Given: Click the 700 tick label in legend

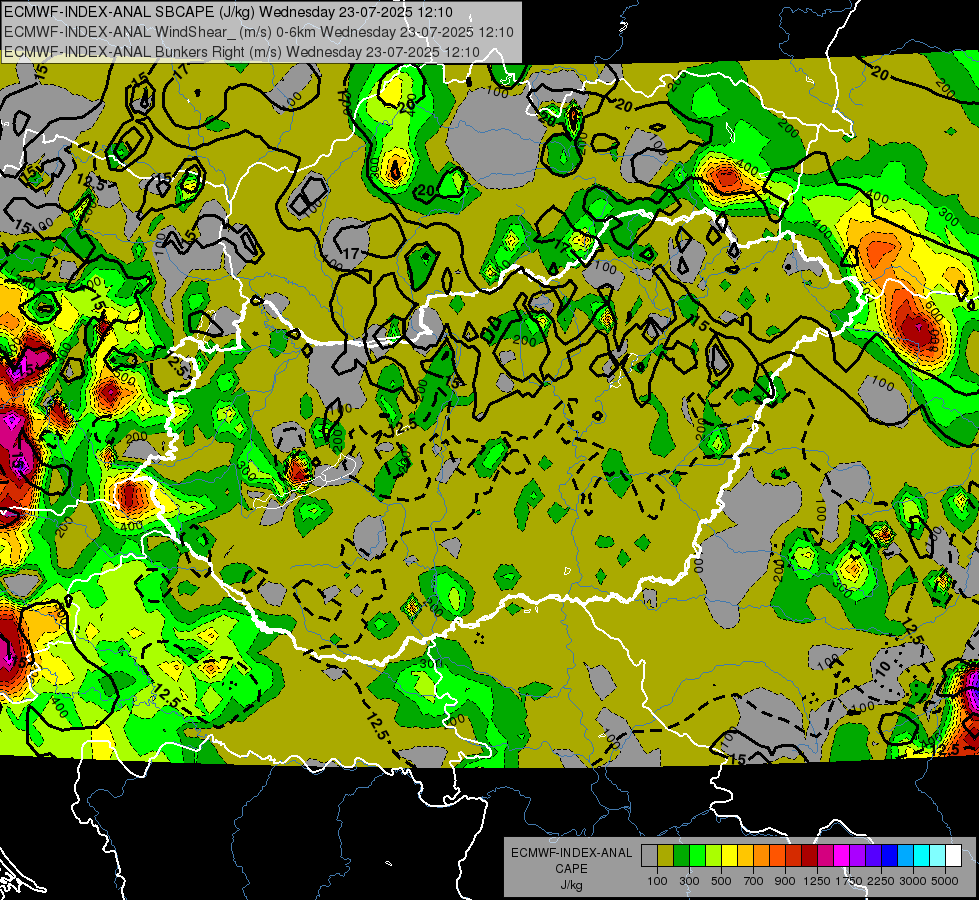Looking at the screenshot, I should [x=754, y=881].
